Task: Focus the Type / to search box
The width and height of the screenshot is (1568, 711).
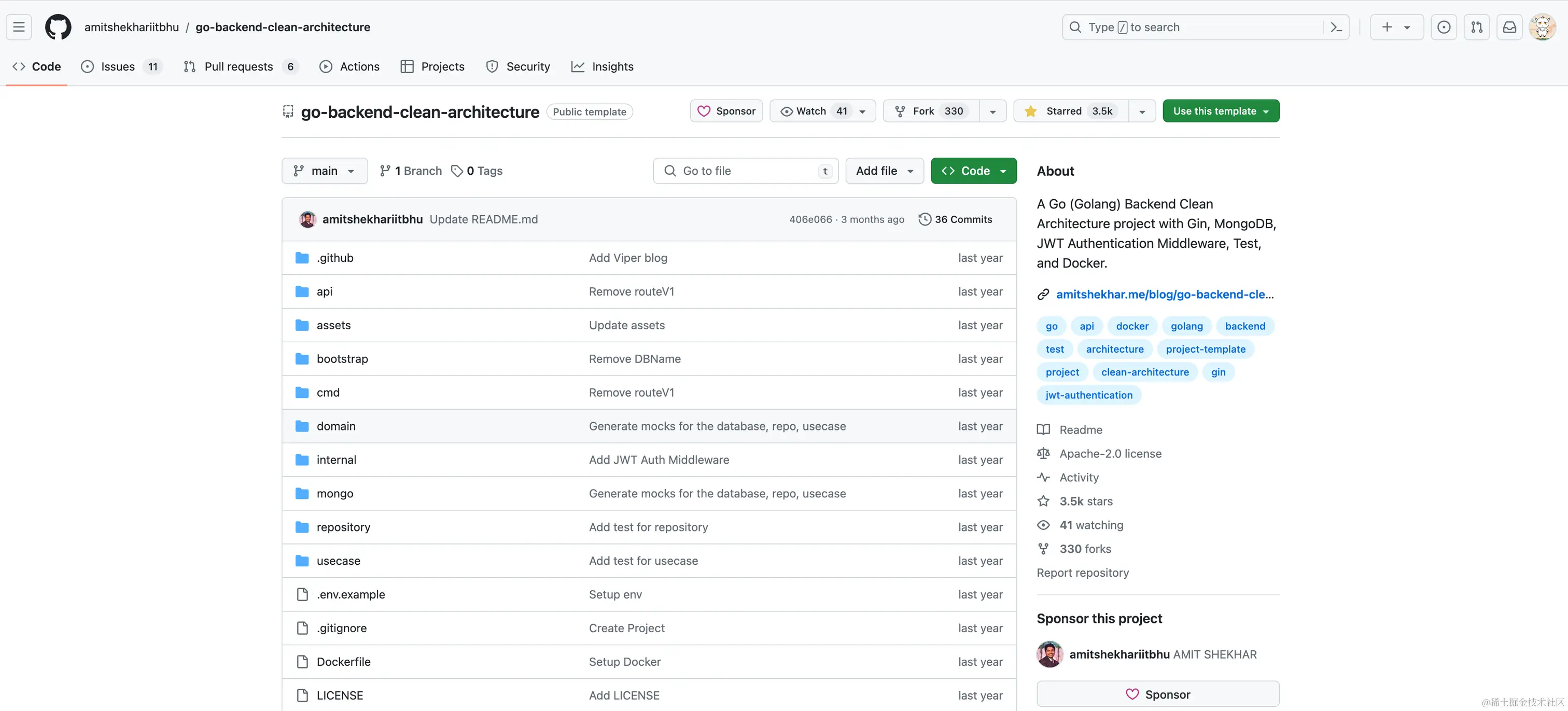Action: (1205, 27)
